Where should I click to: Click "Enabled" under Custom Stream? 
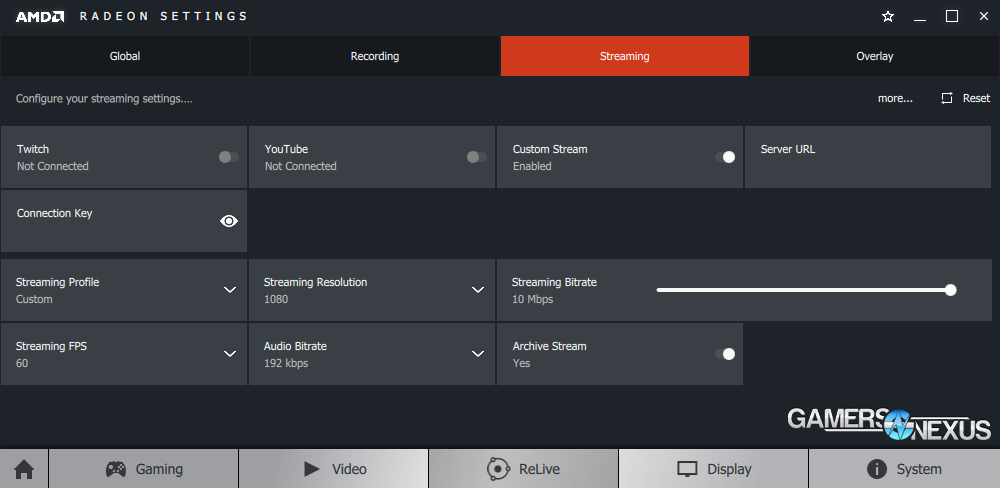(x=532, y=166)
